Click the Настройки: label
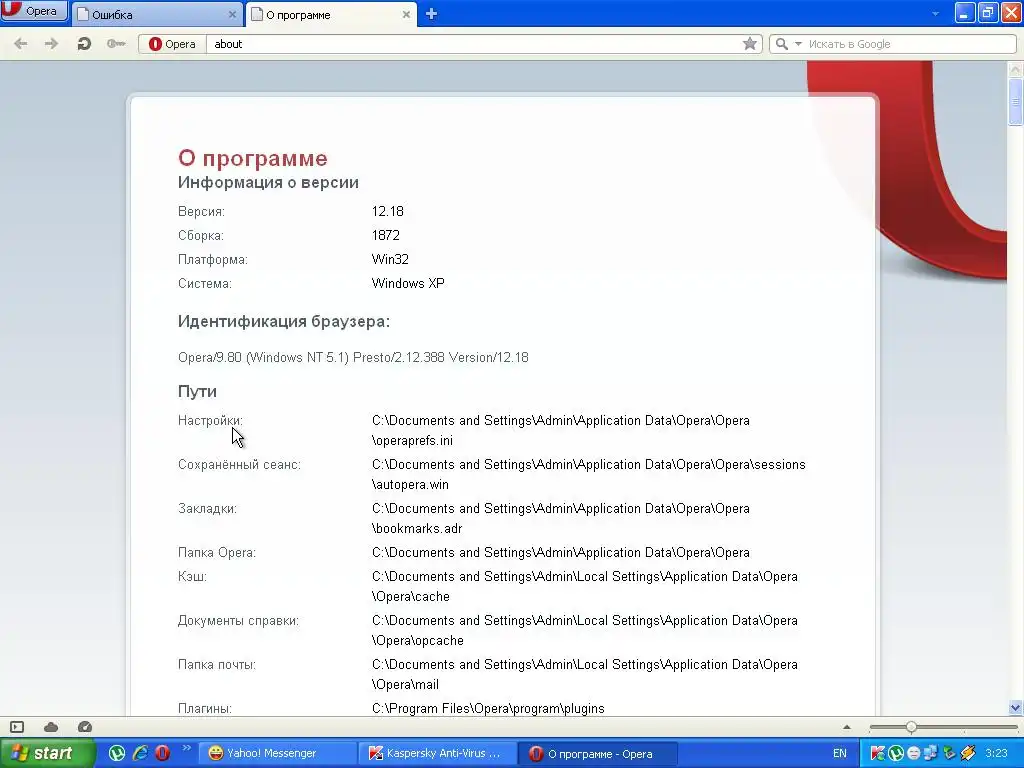 point(210,421)
